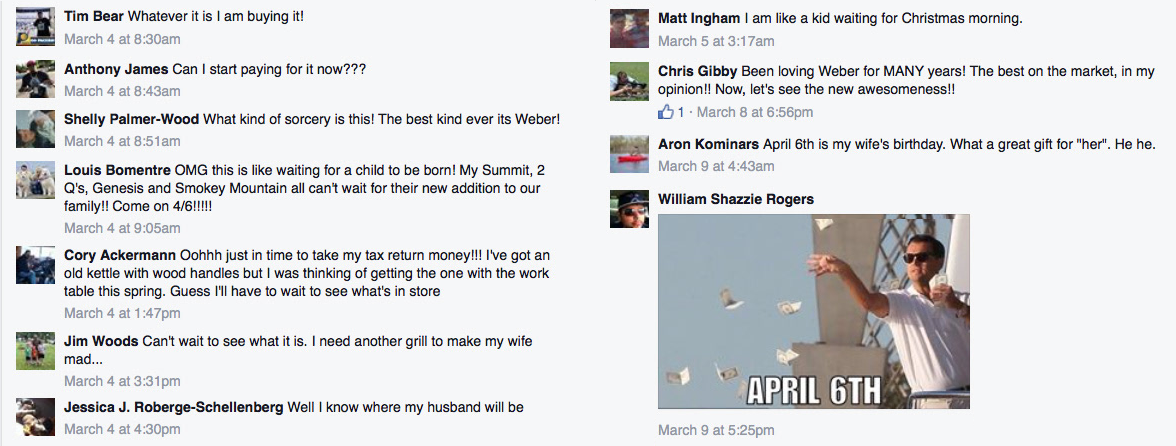Image resolution: width=1176 pixels, height=446 pixels.
Task: Click Shelly Palmer-Wood's profile photo
Action: click(36, 129)
